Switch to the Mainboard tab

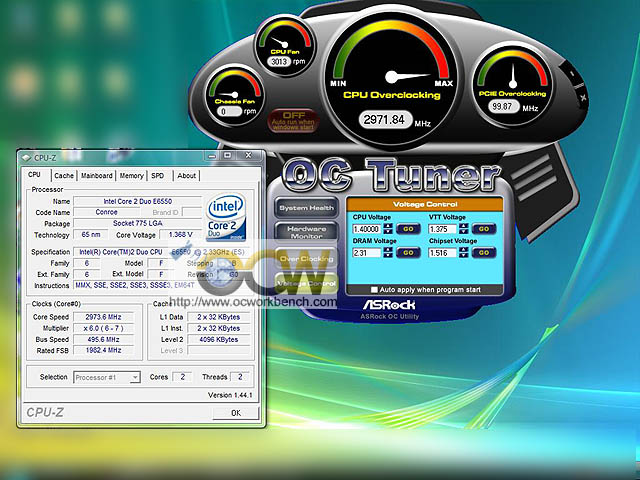click(97, 176)
